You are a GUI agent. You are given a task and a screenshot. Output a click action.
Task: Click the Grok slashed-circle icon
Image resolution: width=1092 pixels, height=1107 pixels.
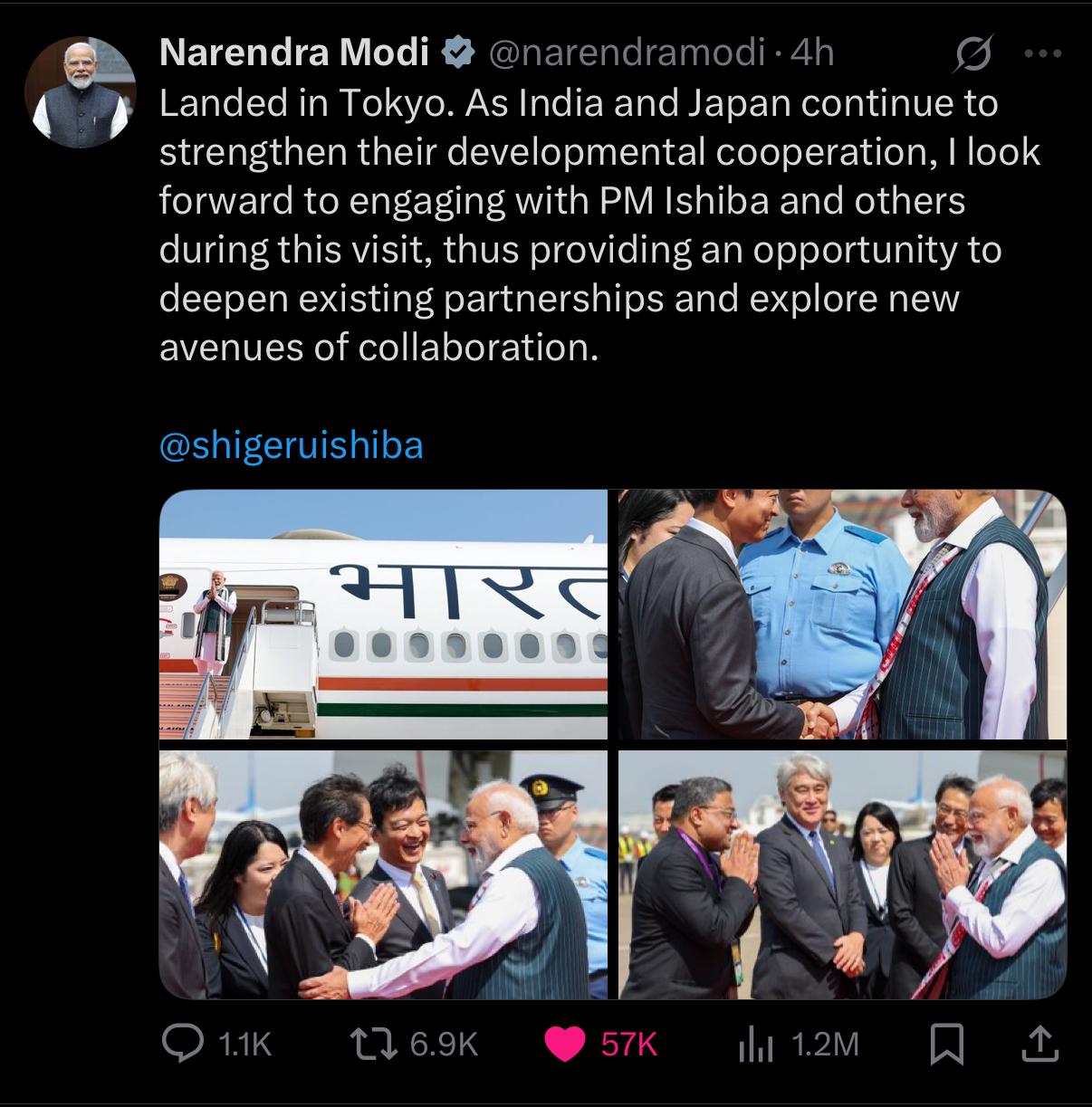click(x=974, y=54)
